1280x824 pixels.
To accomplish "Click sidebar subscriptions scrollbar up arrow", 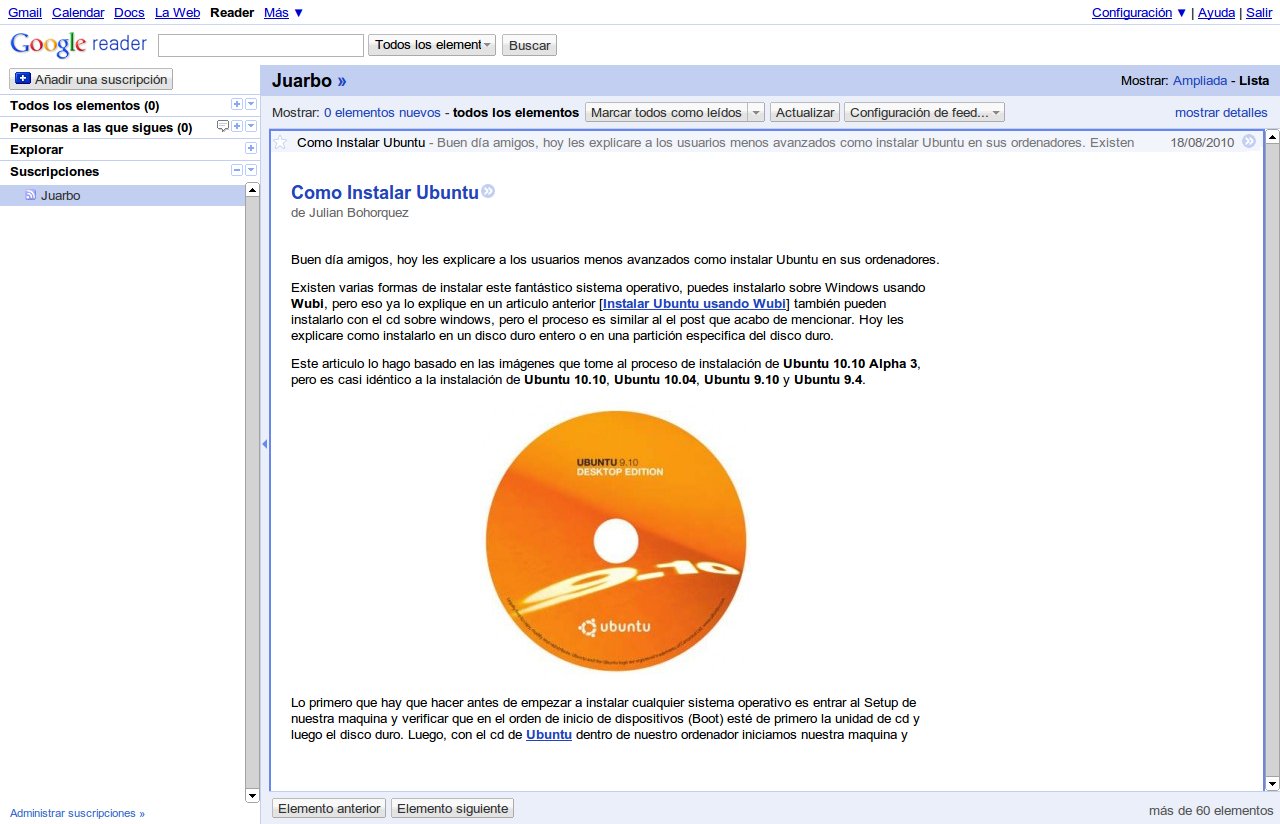I will point(252,190).
